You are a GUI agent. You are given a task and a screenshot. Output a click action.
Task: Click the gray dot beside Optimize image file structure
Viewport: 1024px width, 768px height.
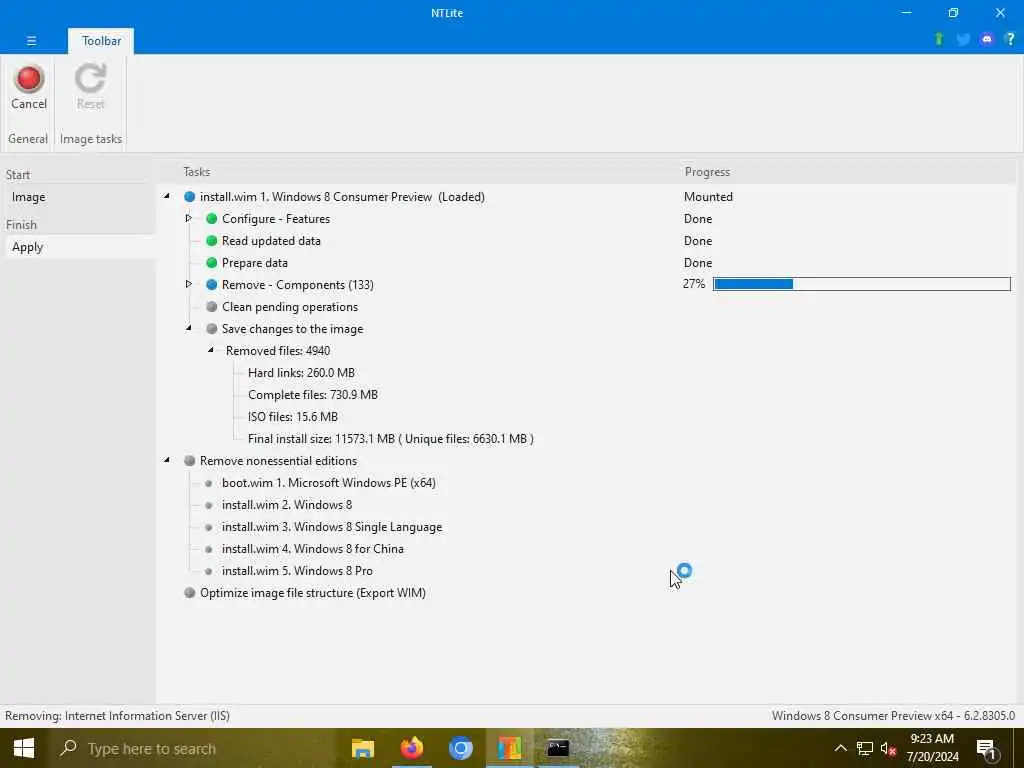click(189, 593)
